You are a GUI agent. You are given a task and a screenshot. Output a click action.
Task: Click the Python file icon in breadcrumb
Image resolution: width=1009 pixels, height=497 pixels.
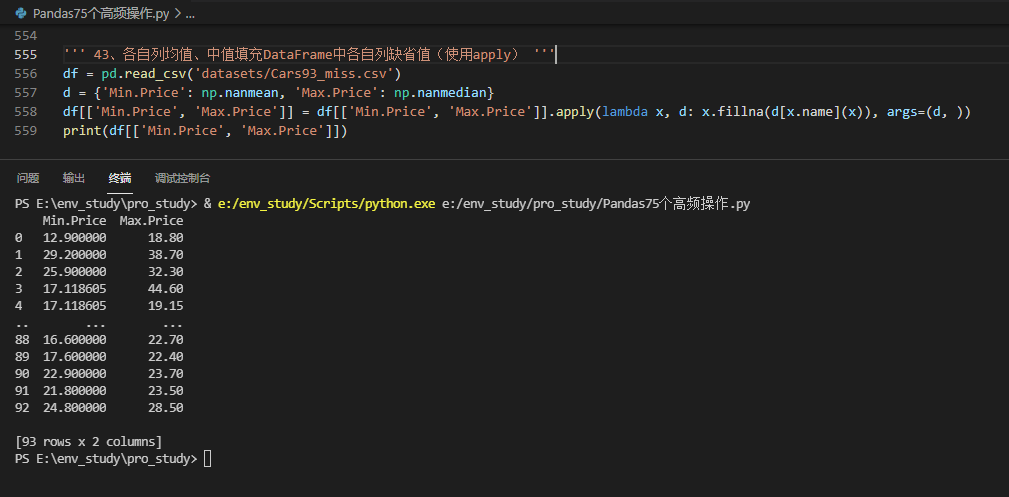[x=21, y=13]
